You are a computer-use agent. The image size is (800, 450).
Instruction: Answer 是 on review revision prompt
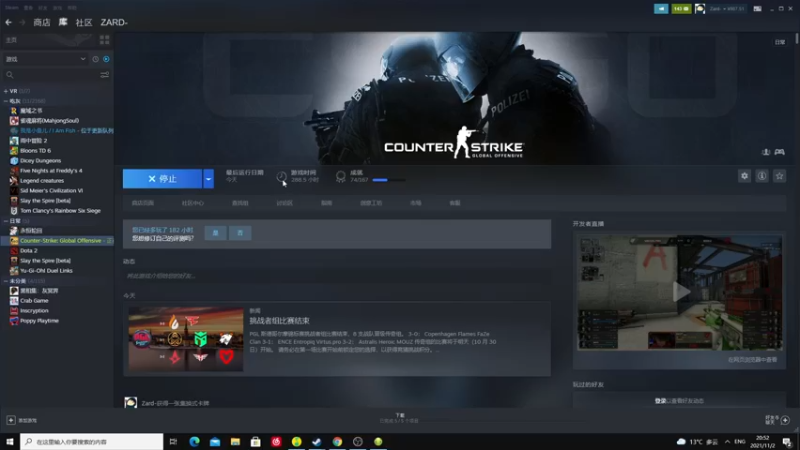click(215, 233)
